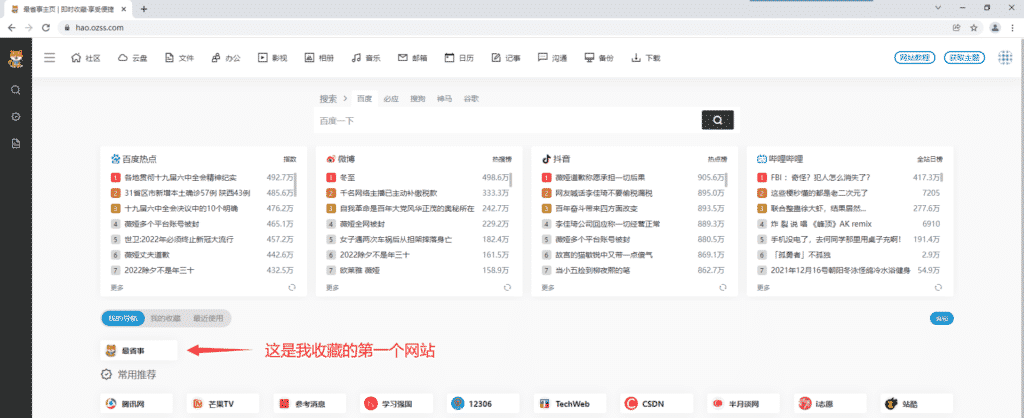The image size is (1024, 418).
Task: Open 12306 recommended site
Action: pyautogui.click(x=483, y=404)
